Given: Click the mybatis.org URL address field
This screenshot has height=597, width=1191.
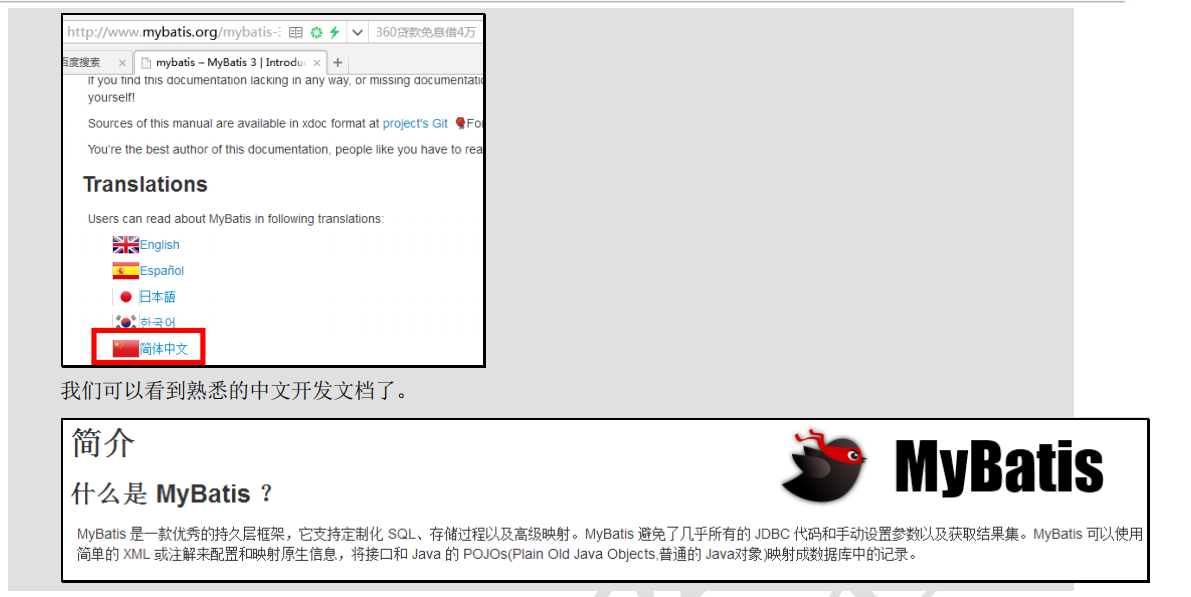Looking at the screenshot, I should pyautogui.click(x=173, y=32).
